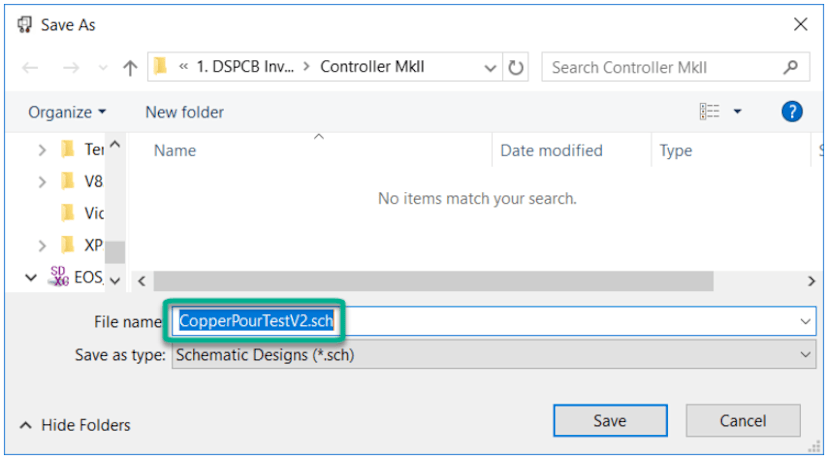Sort by the Name column header

(175, 151)
